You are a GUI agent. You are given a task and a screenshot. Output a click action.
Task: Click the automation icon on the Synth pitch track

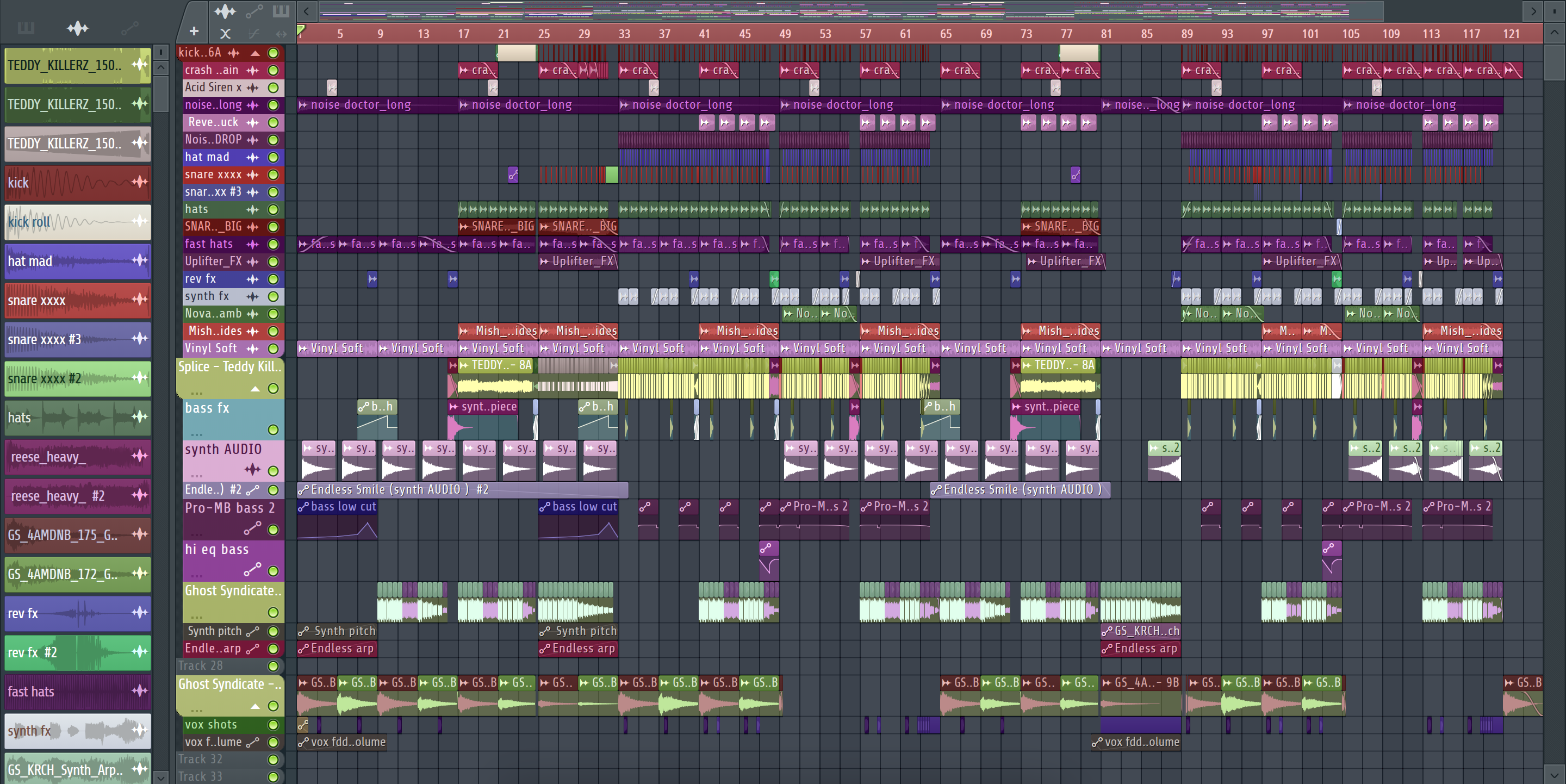pyautogui.click(x=252, y=631)
